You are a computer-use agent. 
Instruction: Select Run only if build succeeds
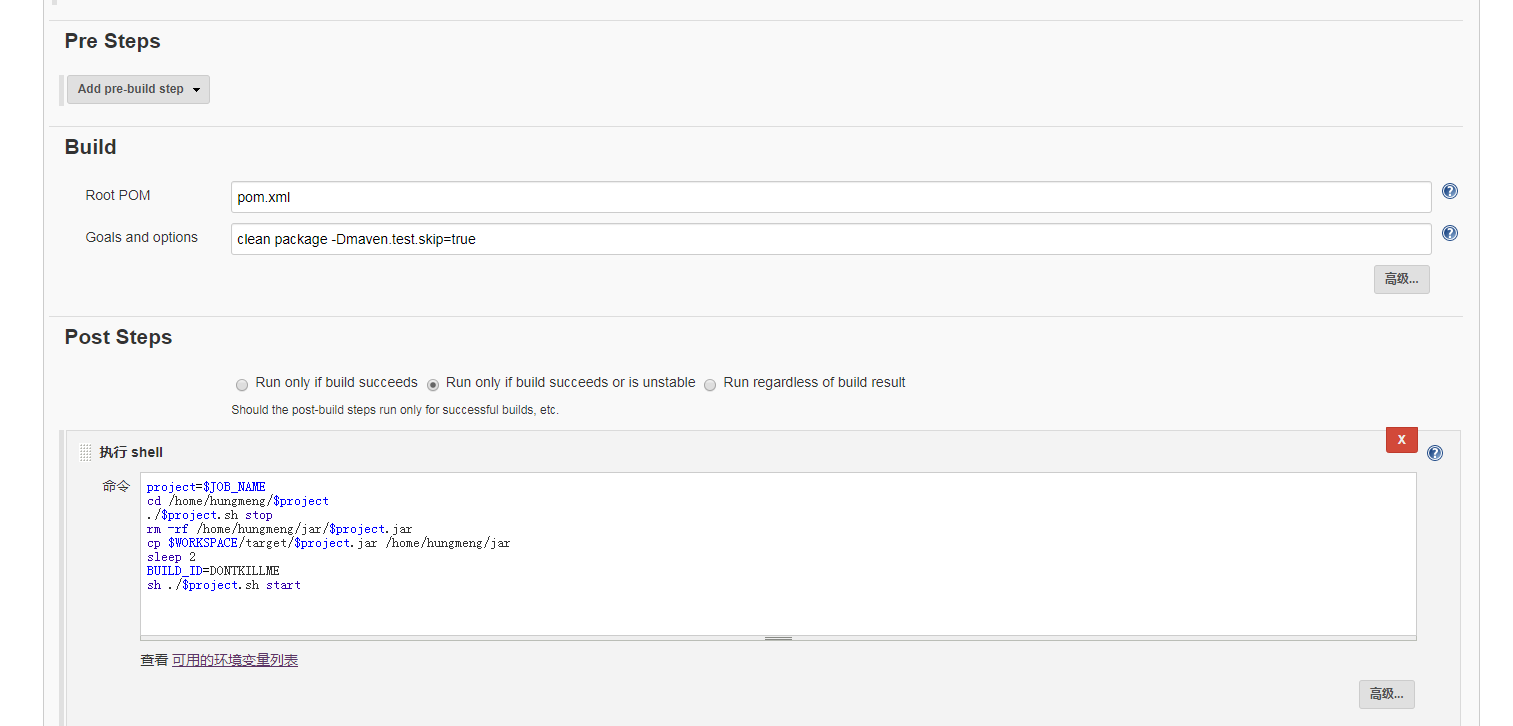tap(242, 384)
